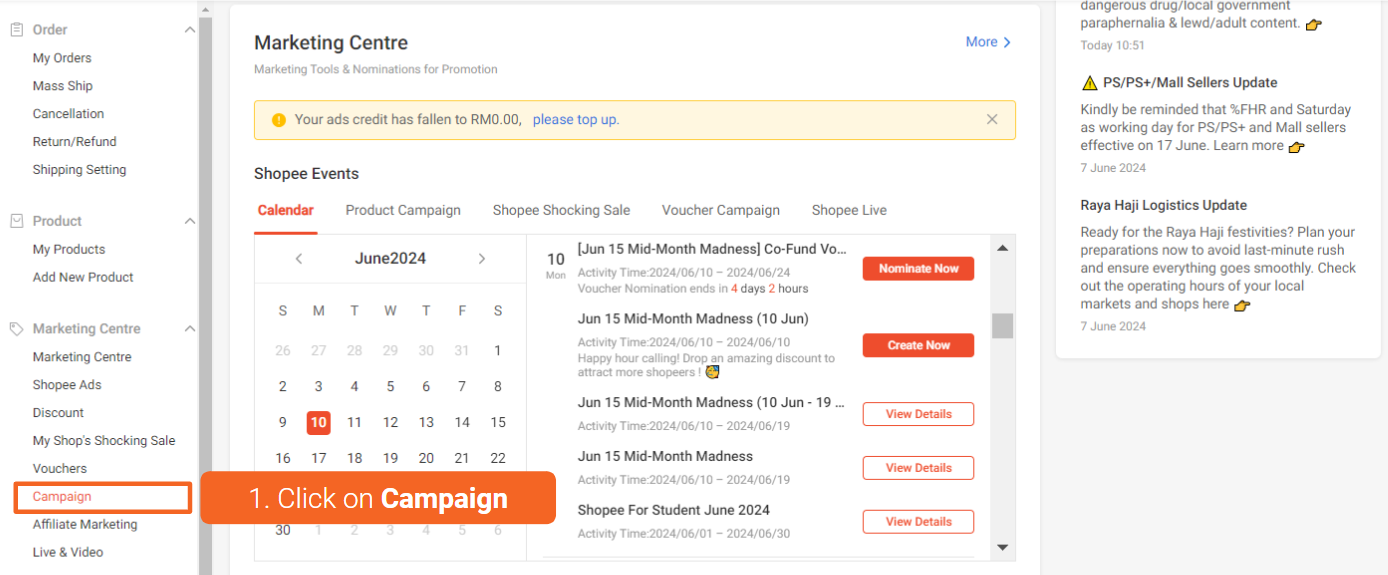
Task: Switch to Voucher Campaign tab
Action: click(x=721, y=210)
